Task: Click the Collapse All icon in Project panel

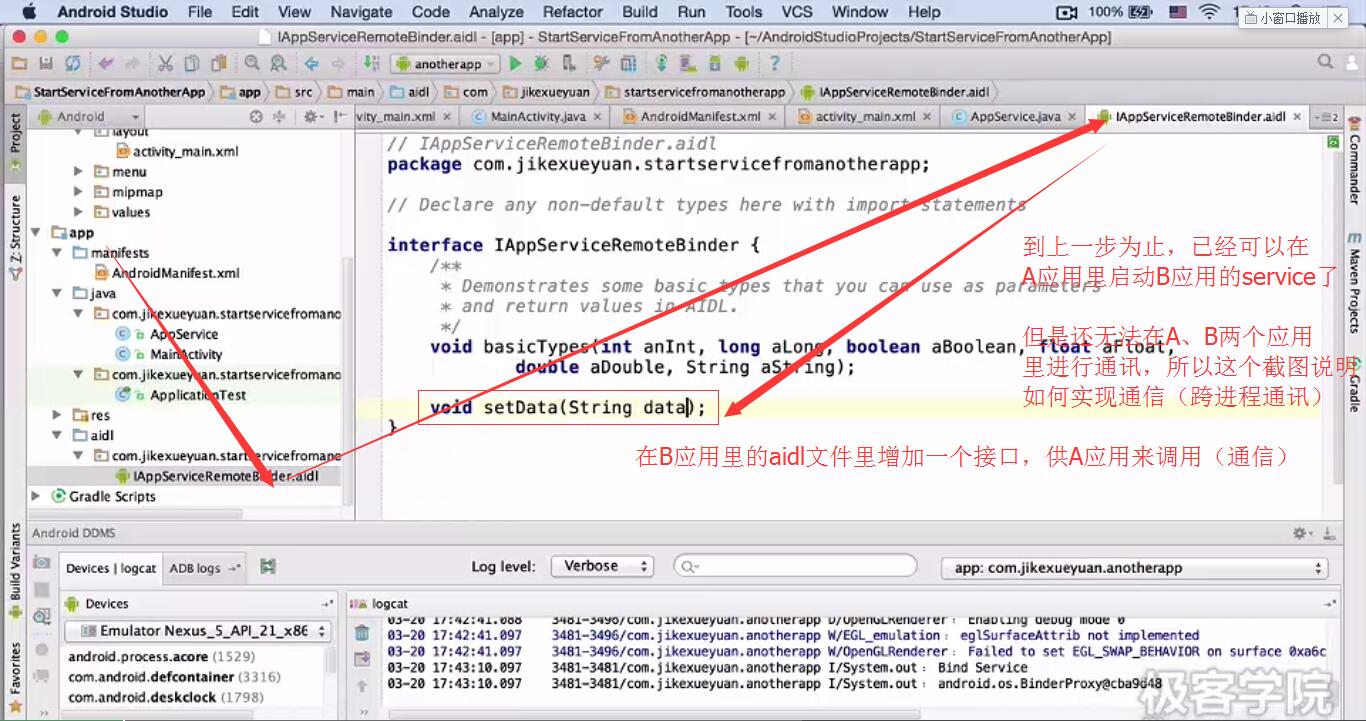Action: pyautogui.click(x=279, y=116)
